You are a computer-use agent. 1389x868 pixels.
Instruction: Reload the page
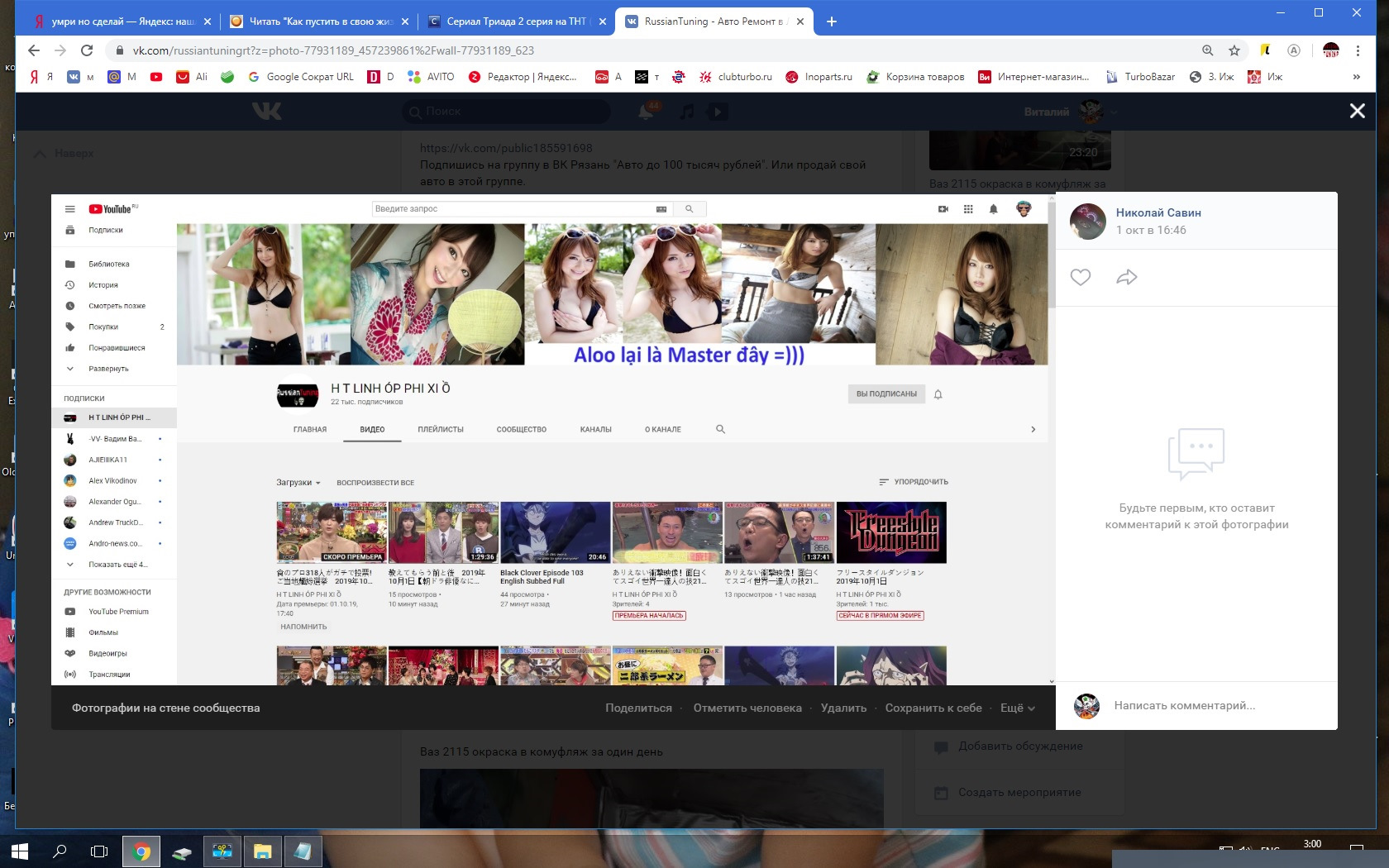[87, 50]
